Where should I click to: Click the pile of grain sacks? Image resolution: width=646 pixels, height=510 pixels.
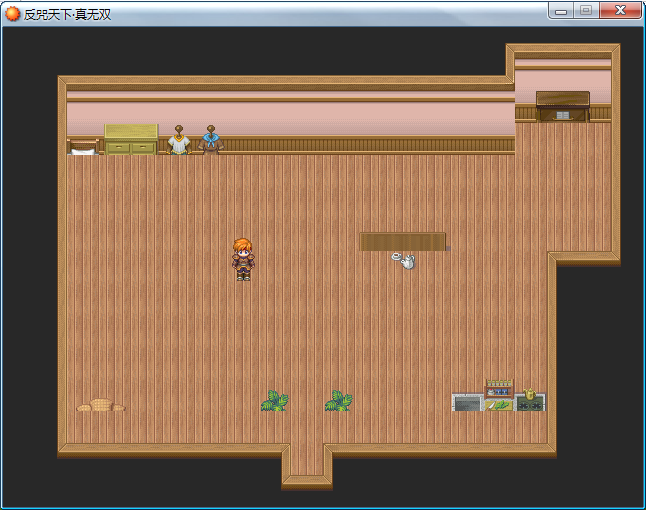point(101,405)
